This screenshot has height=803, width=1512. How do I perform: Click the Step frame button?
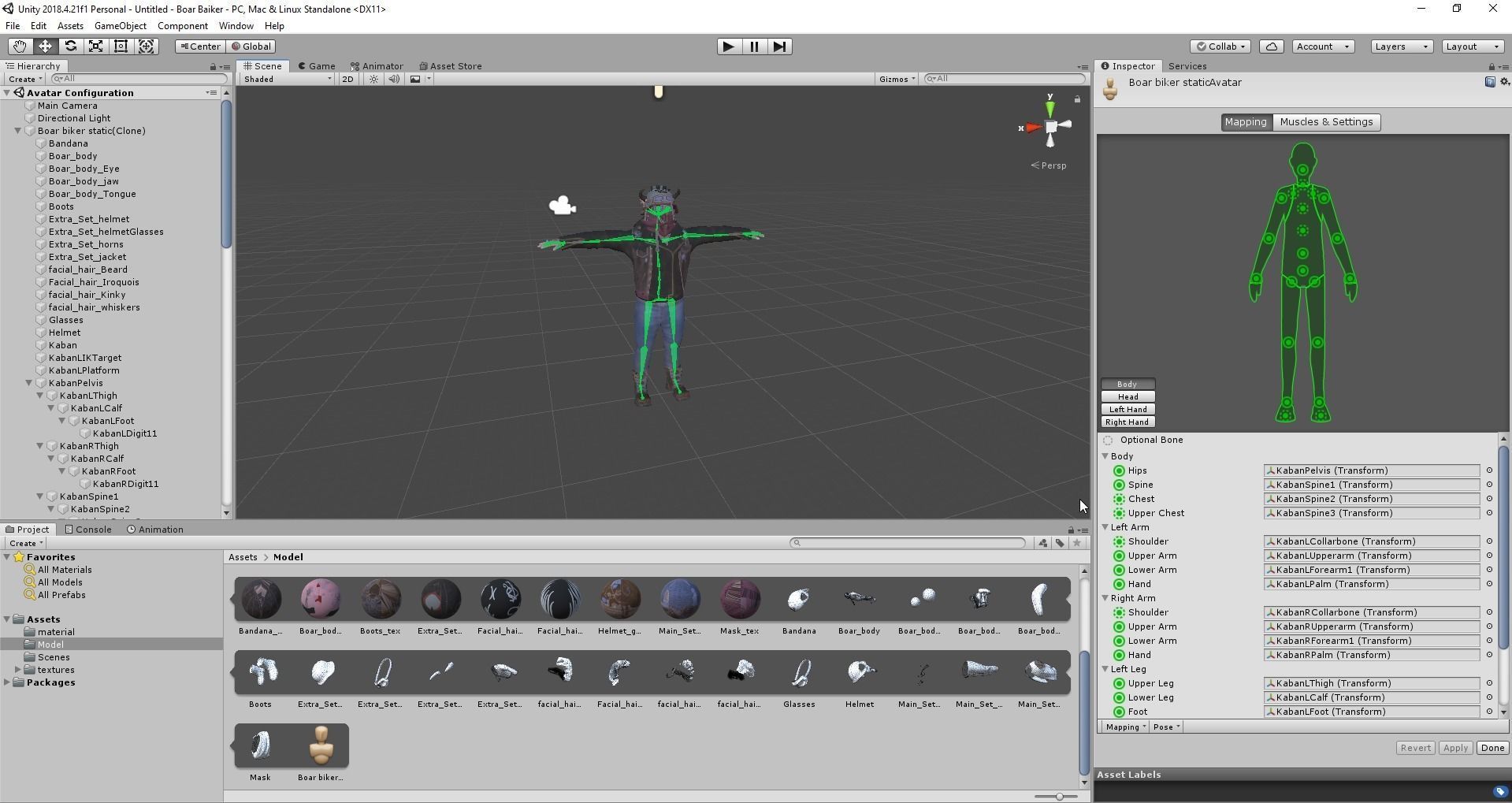click(x=780, y=46)
